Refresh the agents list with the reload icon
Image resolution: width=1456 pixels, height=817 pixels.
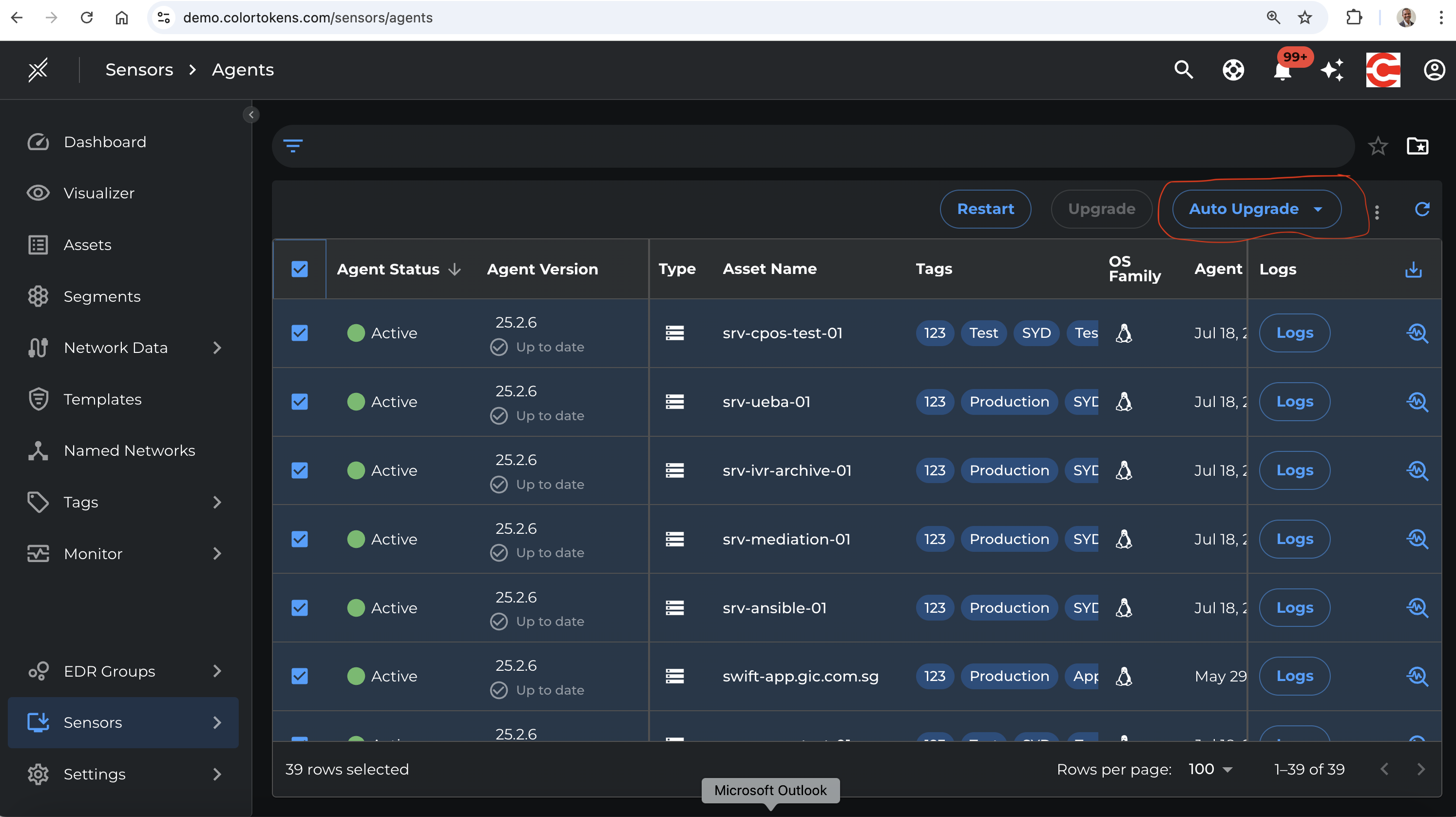[x=1423, y=209]
